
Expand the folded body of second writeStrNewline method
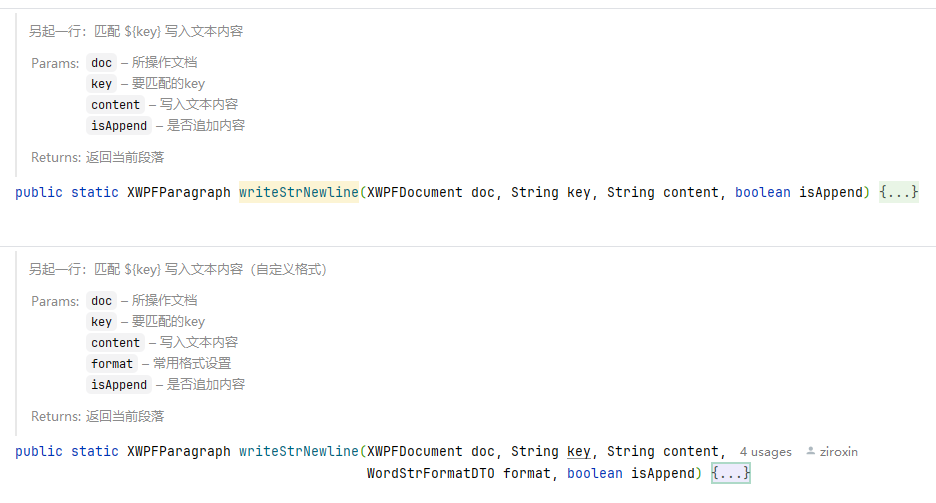(x=731, y=473)
